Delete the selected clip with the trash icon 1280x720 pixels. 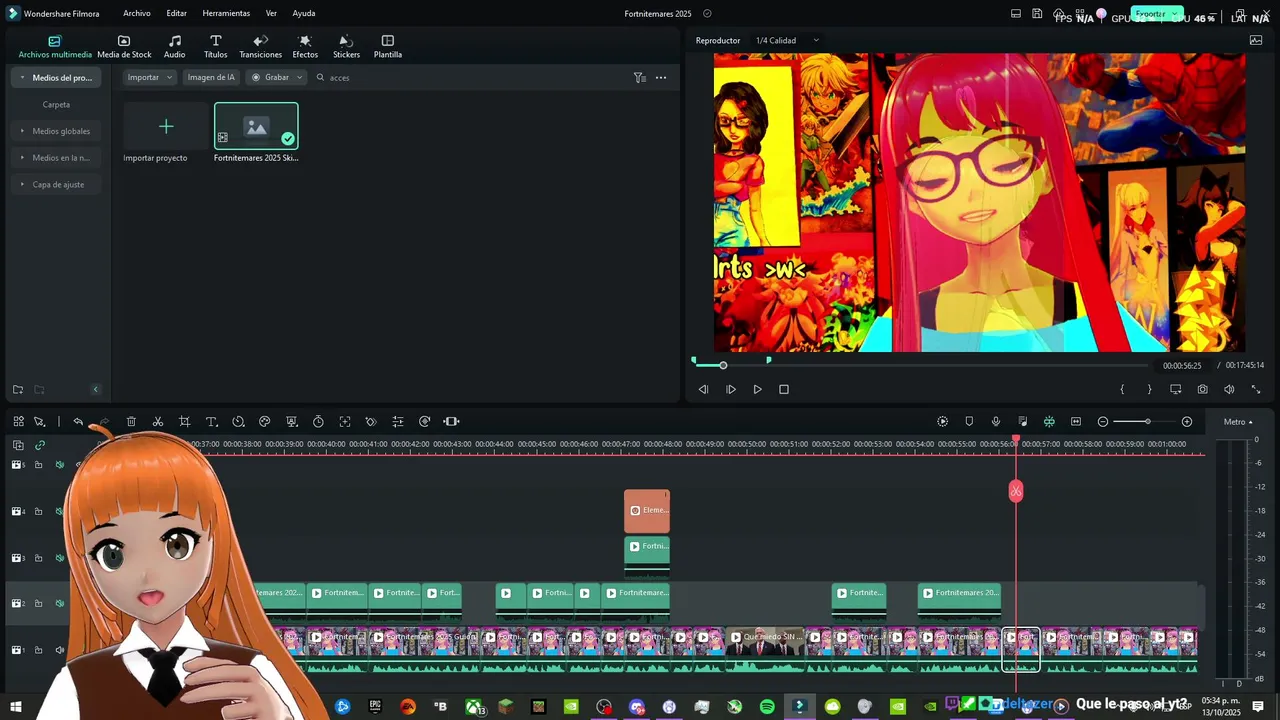(x=131, y=421)
